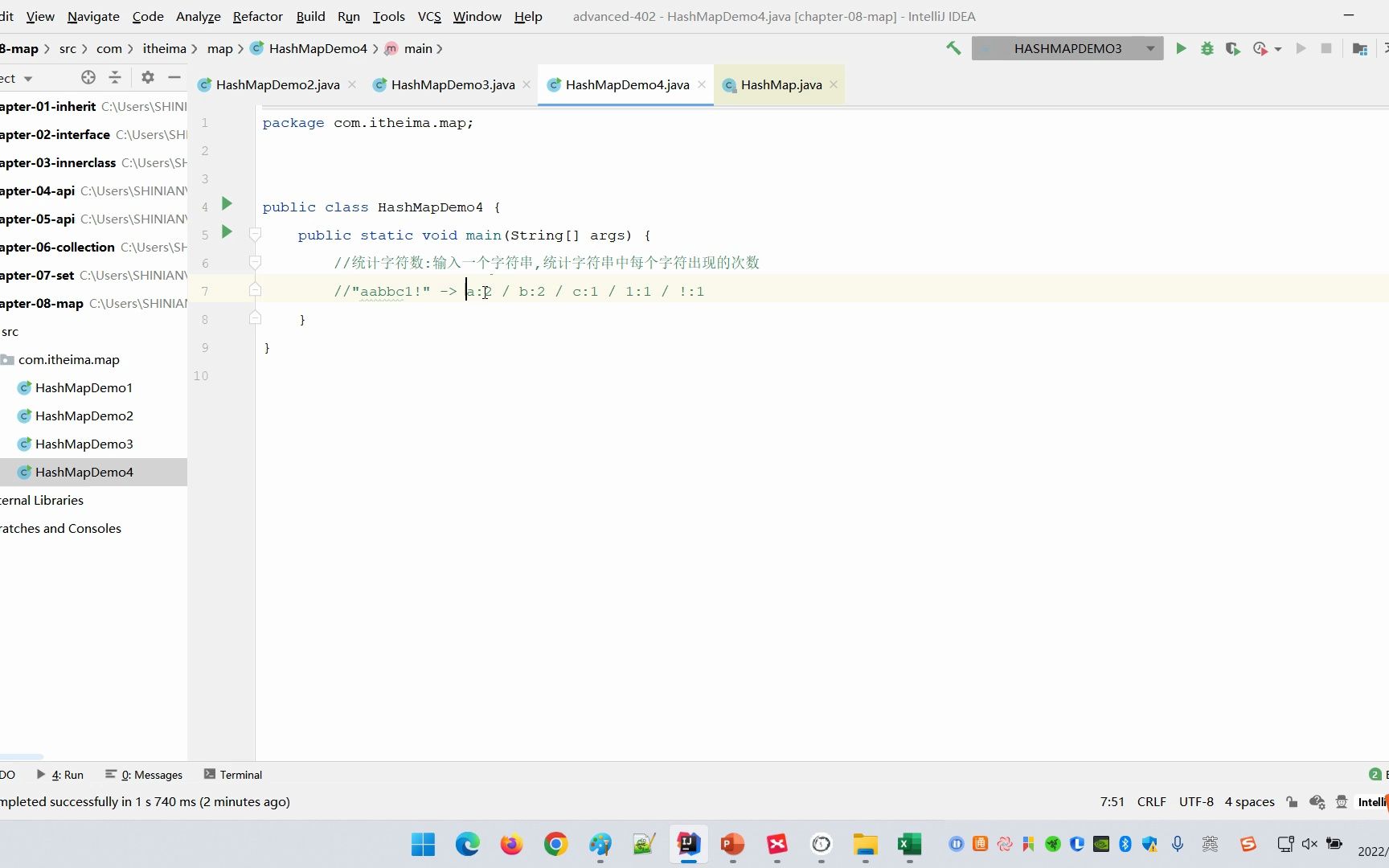Open the Windows Start menu
The width and height of the screenshot is (1389, 868).
pyautogui.click(x=423, y=844)
